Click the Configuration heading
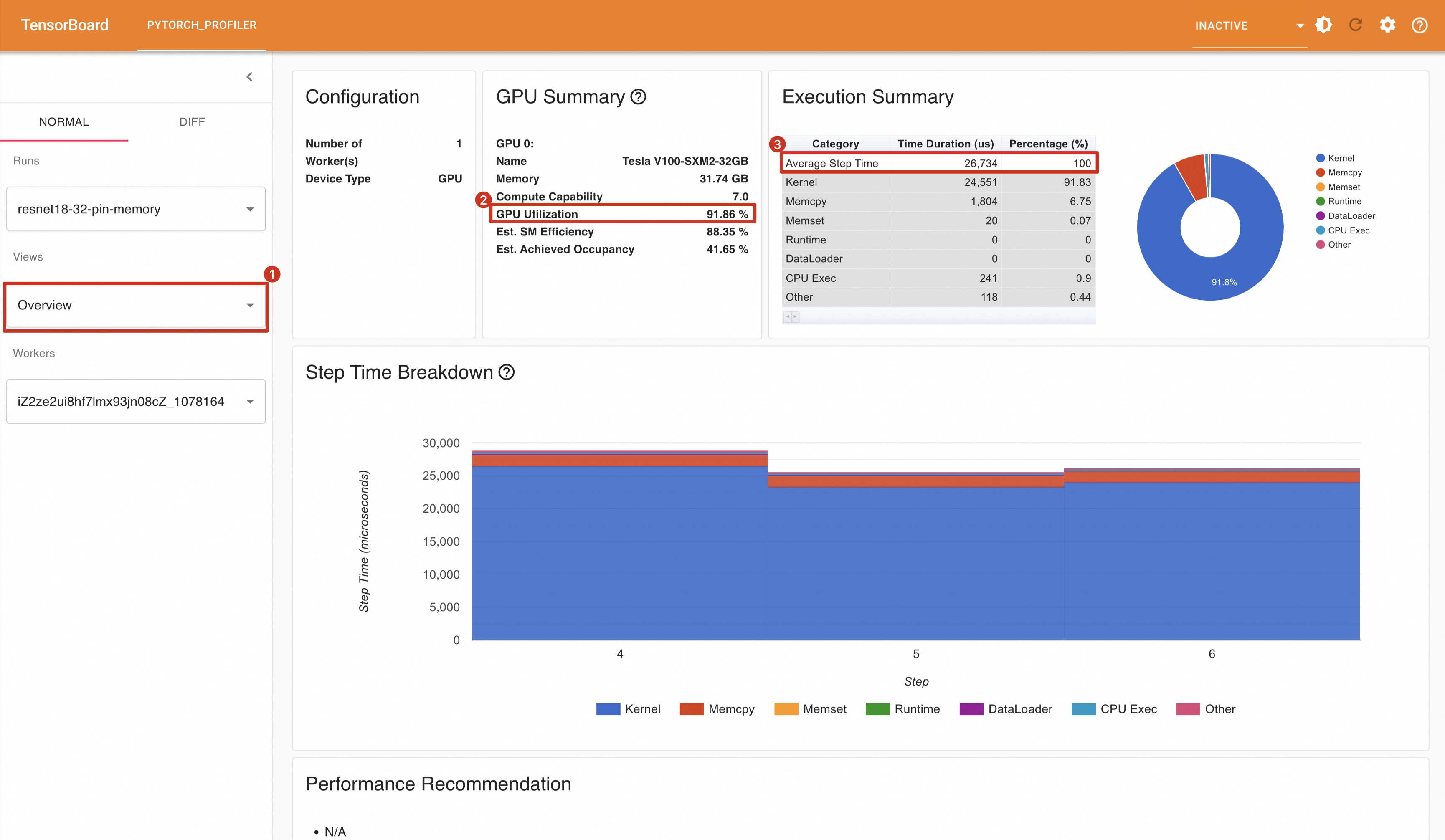The image size is (1445, 840). pyautogui.click(x=363, y=97)
